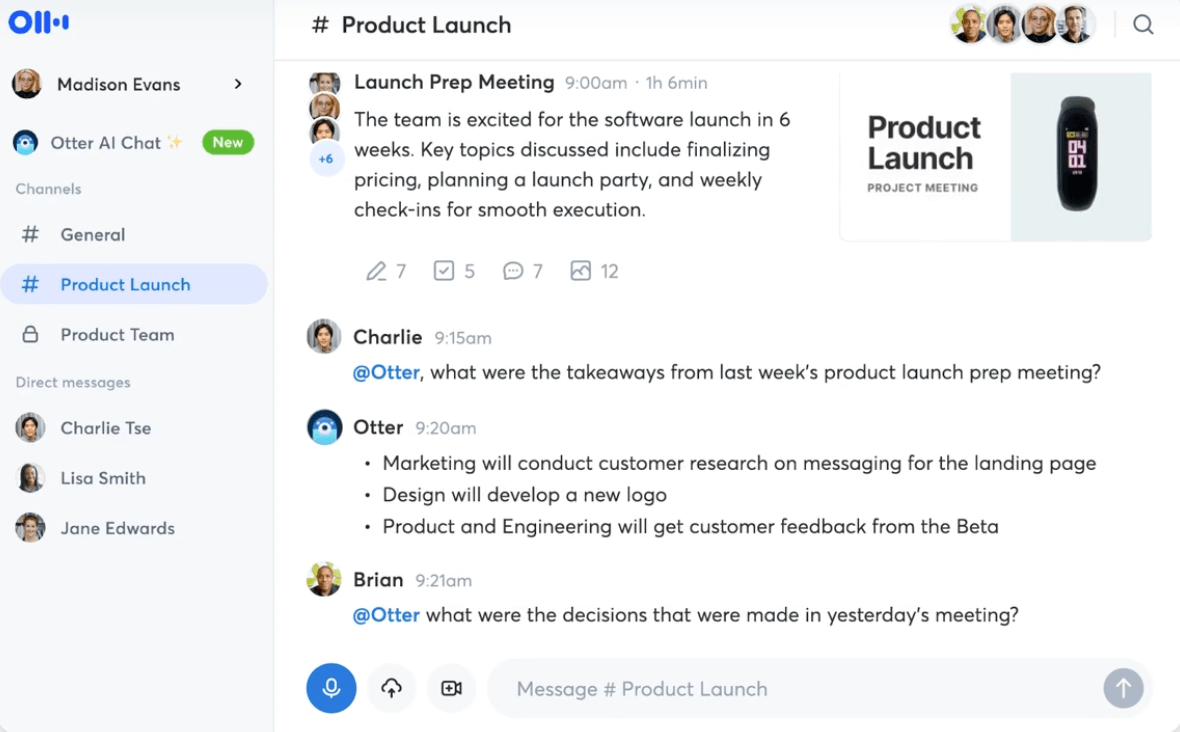This screenshot has width=1180, height=732.
Task: Open direct message with Lisa Smith
Action: (x=102, y=478)
